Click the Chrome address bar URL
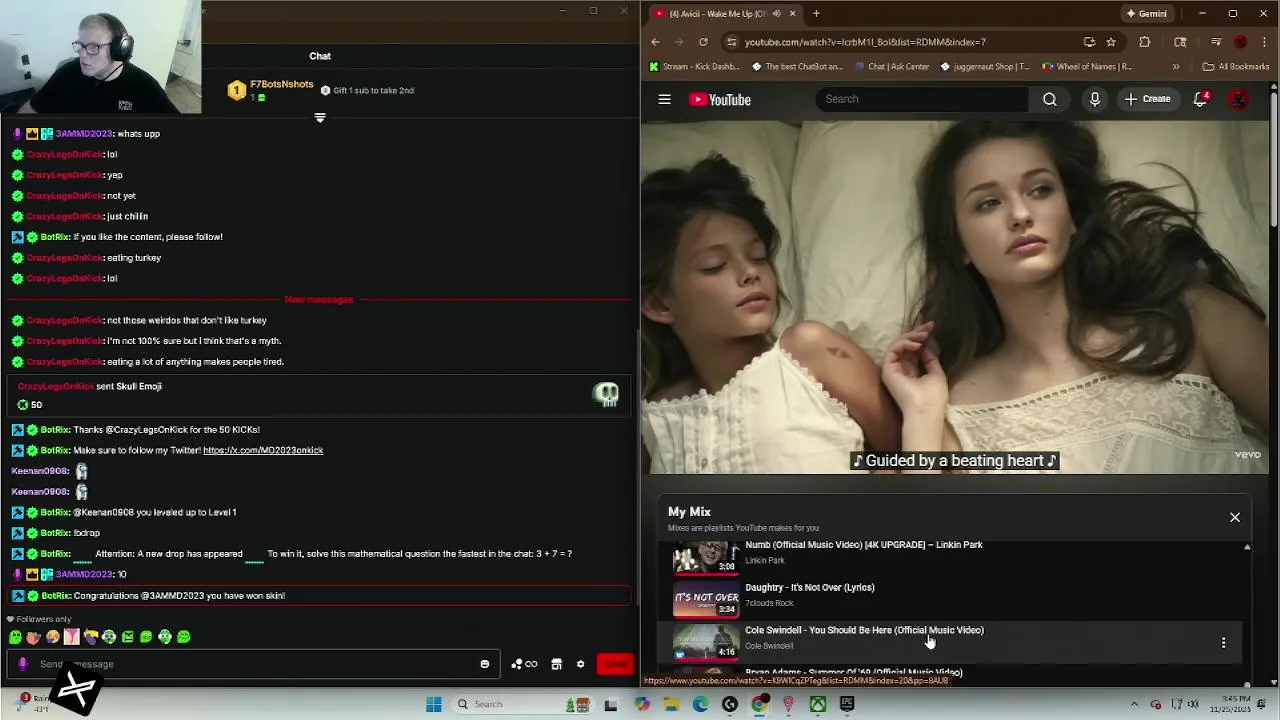 click(x=865, y=42)
